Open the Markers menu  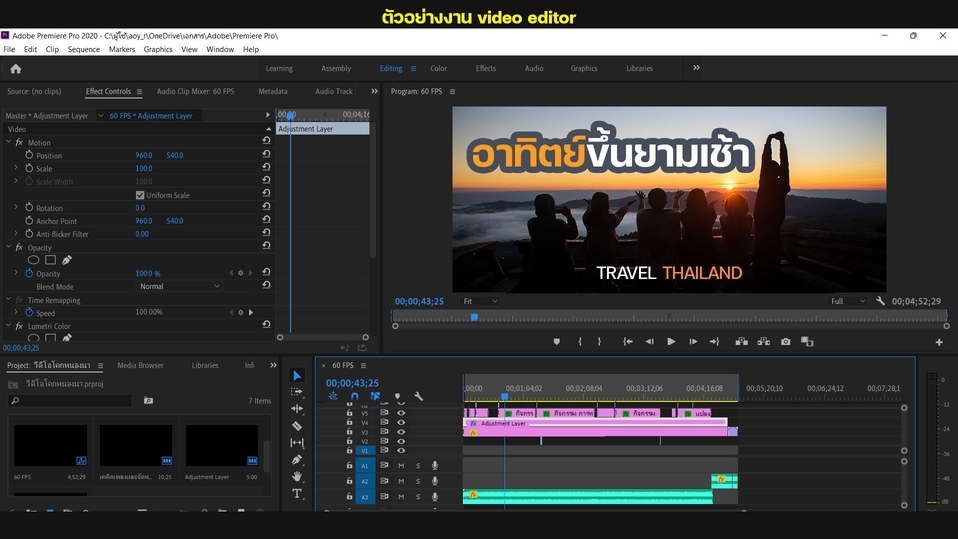[122, 50]
